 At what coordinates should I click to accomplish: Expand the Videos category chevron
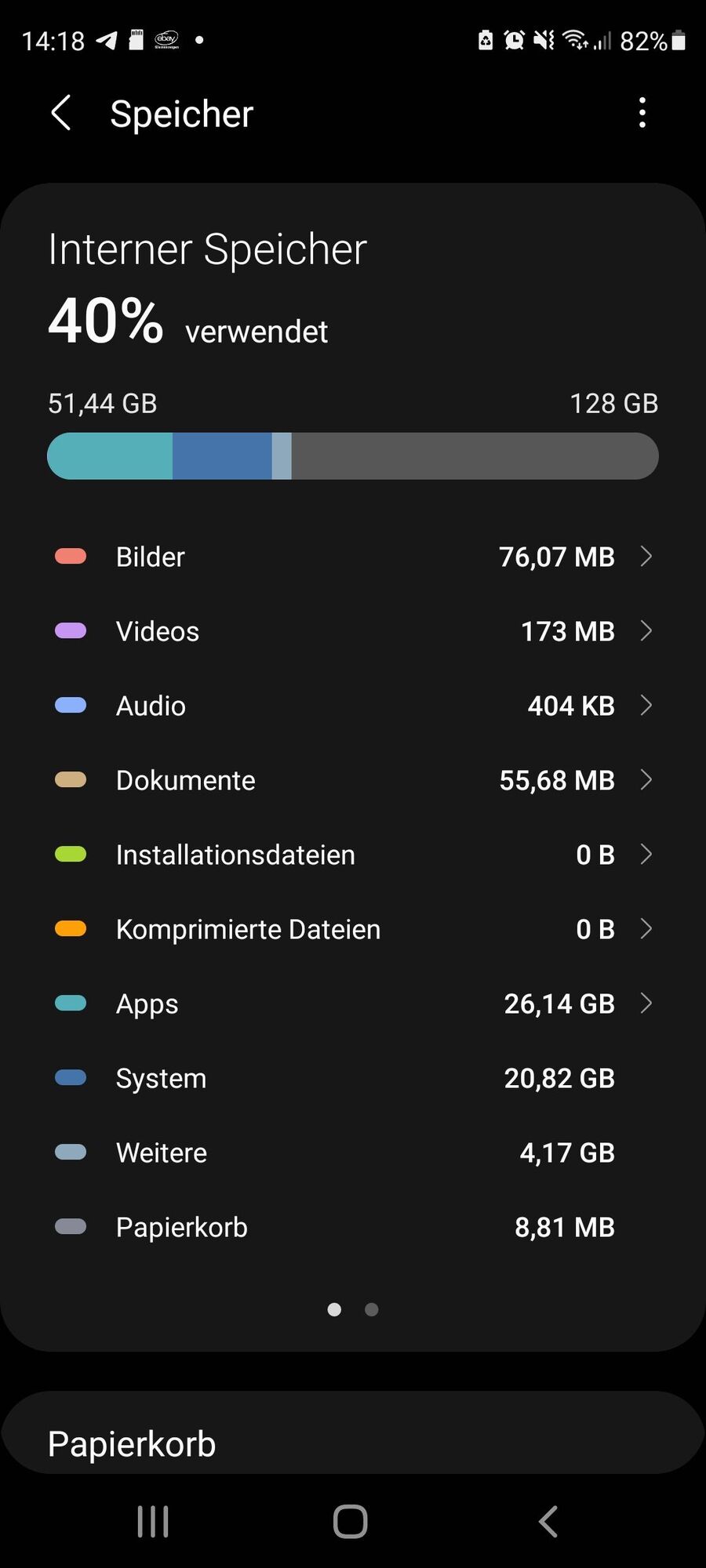pyautogui.click(x=646, y=631)
